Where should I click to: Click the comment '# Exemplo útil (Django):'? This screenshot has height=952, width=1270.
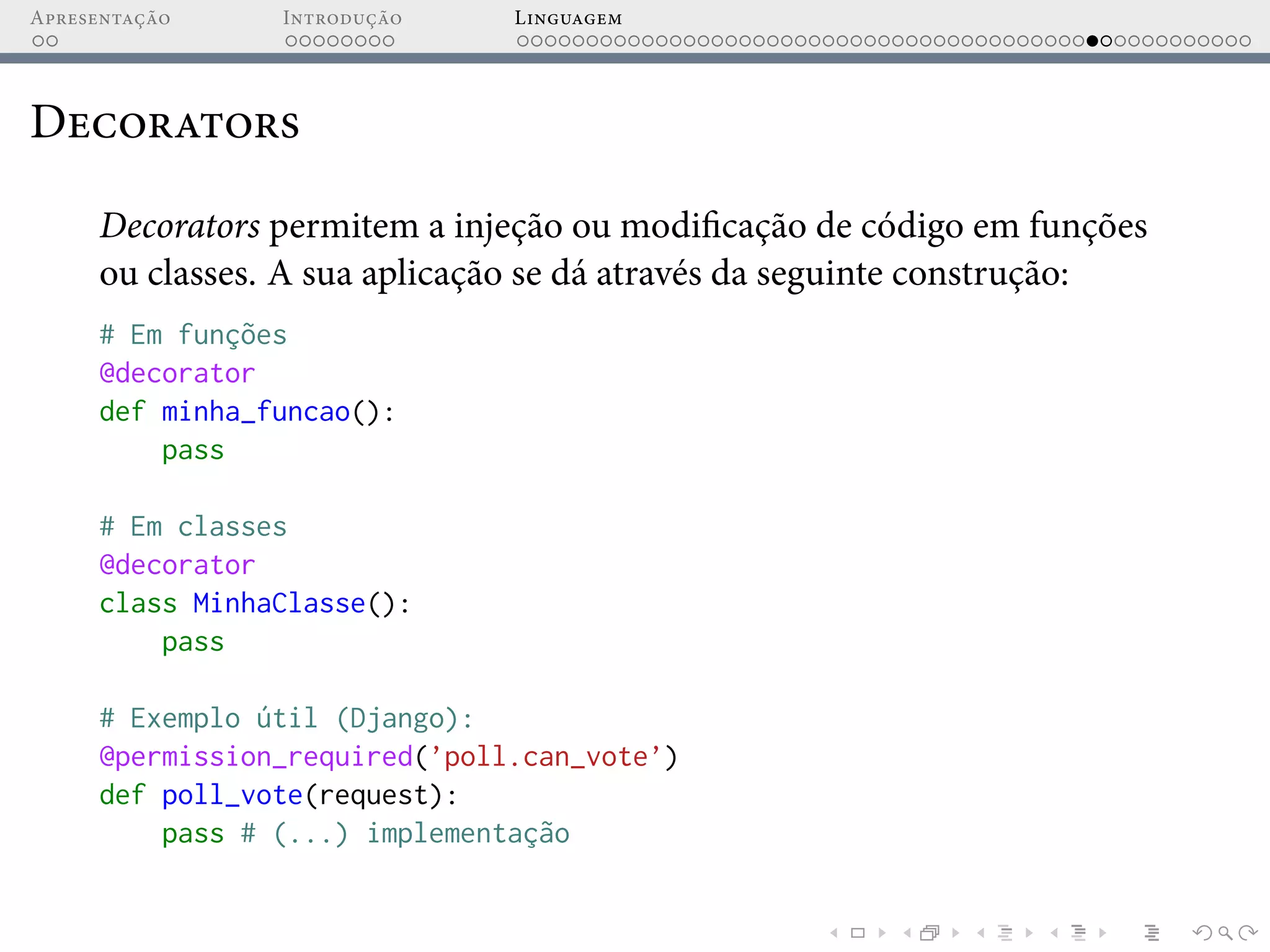(286, 719)
